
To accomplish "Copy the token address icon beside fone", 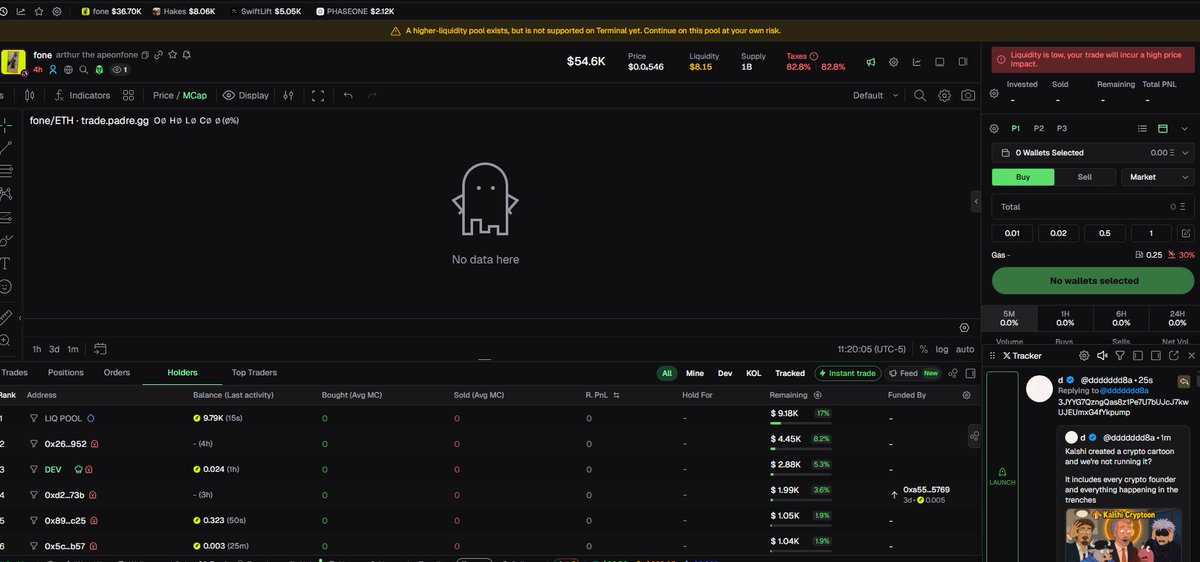I will pyautogui.click(x=146, y=55).
